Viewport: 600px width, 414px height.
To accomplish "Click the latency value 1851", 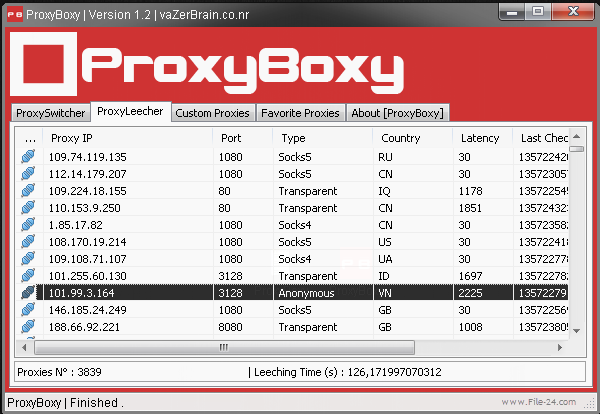I will pos(470,208).
